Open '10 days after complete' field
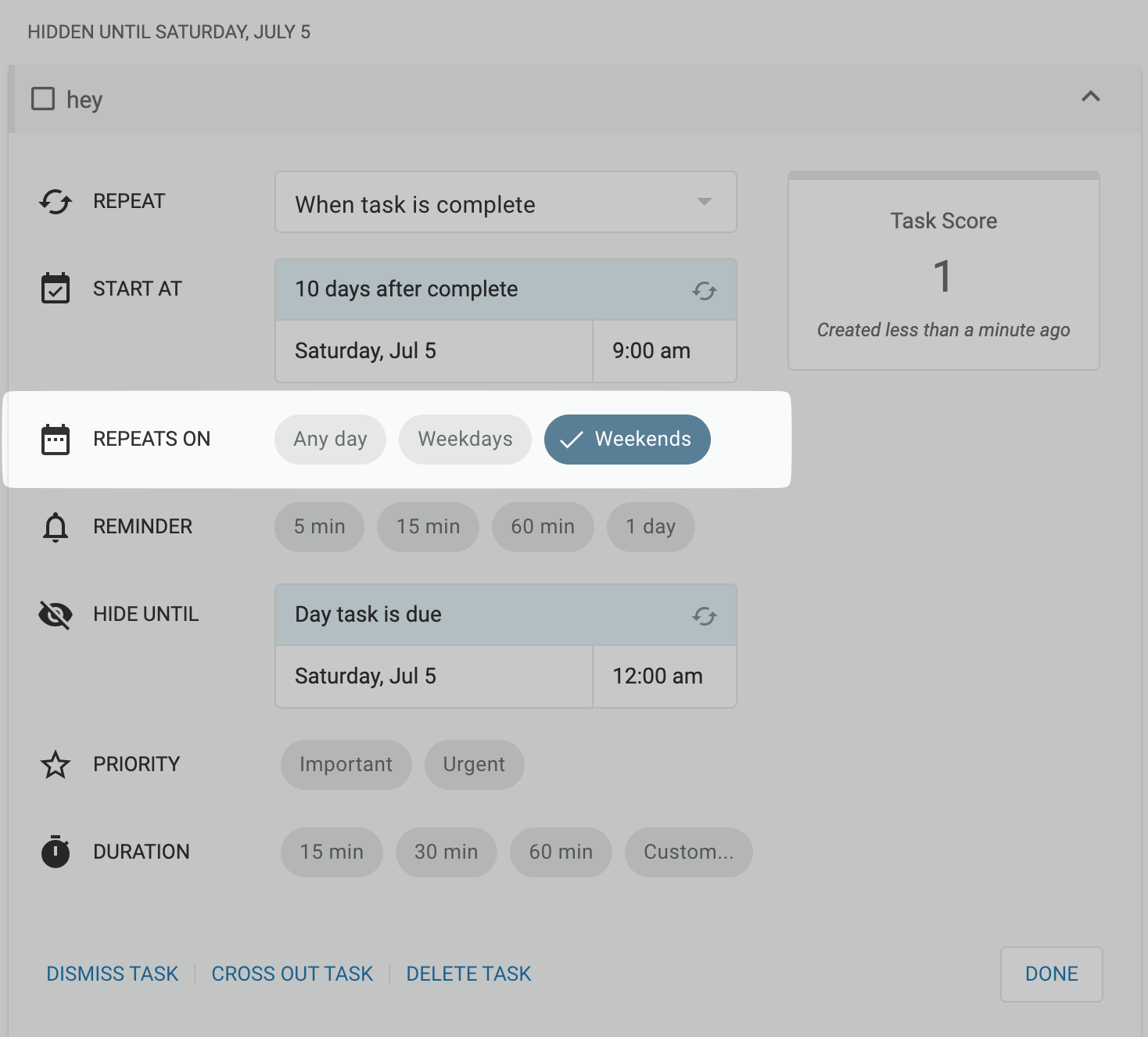The width and height of the screenshot is (1148, 1037). tap(506, 289)
